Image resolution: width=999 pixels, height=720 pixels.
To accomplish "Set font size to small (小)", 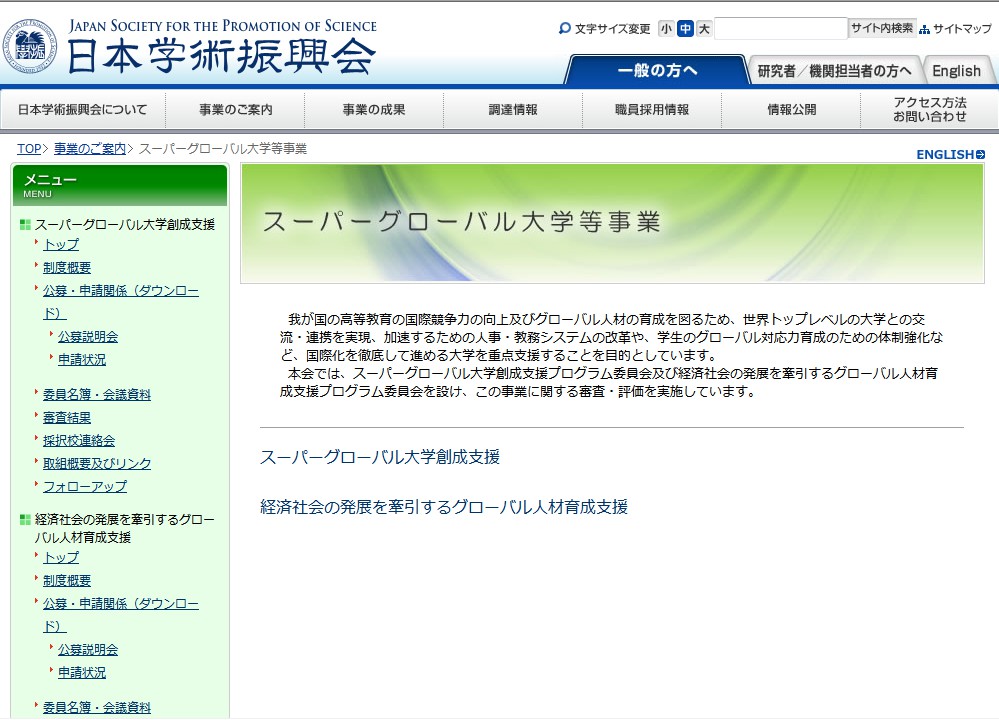I will 666,29.
